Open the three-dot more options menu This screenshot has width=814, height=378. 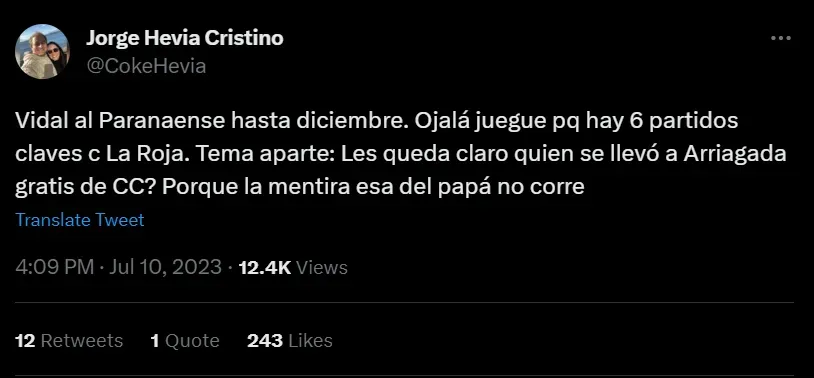coord(781,38)
